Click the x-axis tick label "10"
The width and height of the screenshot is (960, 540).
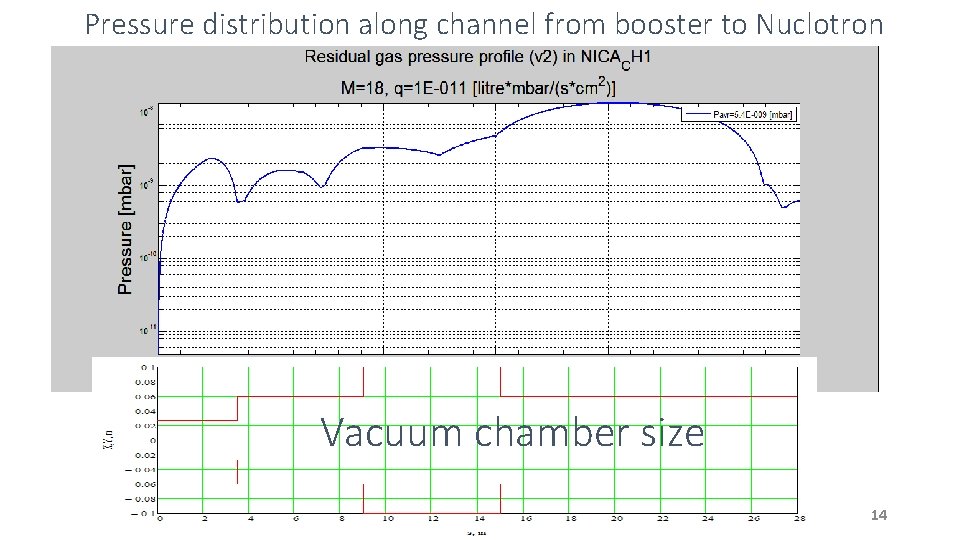tap(388, 519)
